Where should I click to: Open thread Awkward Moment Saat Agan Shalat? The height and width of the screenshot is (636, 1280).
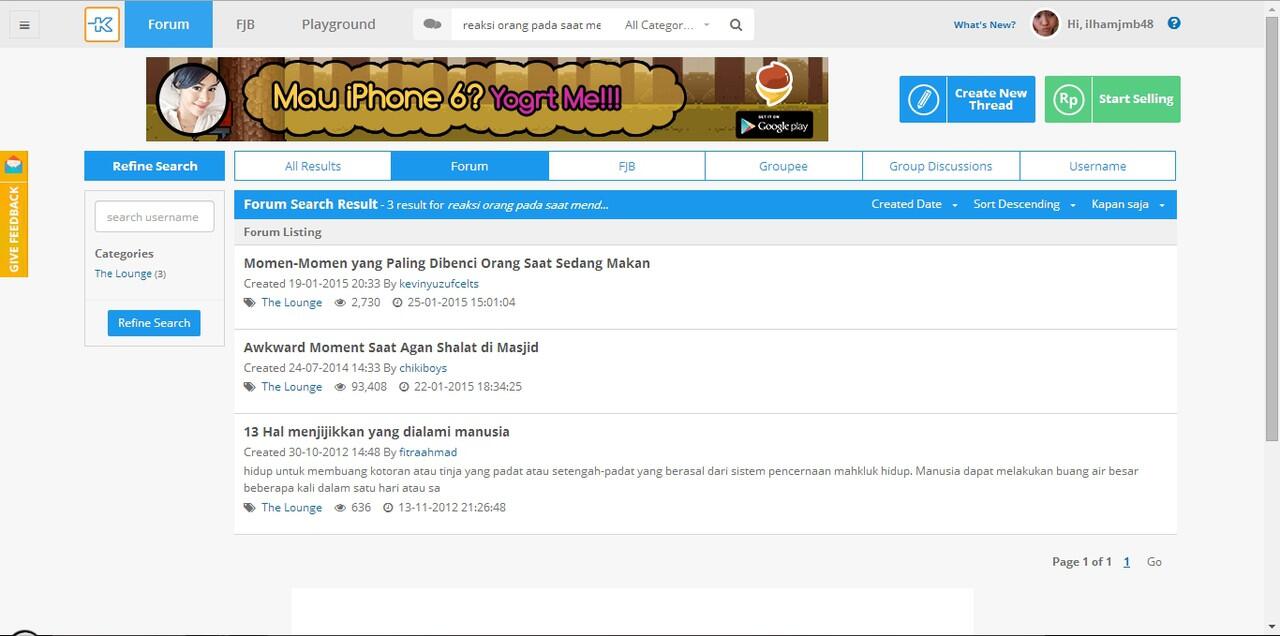[391, 347]
